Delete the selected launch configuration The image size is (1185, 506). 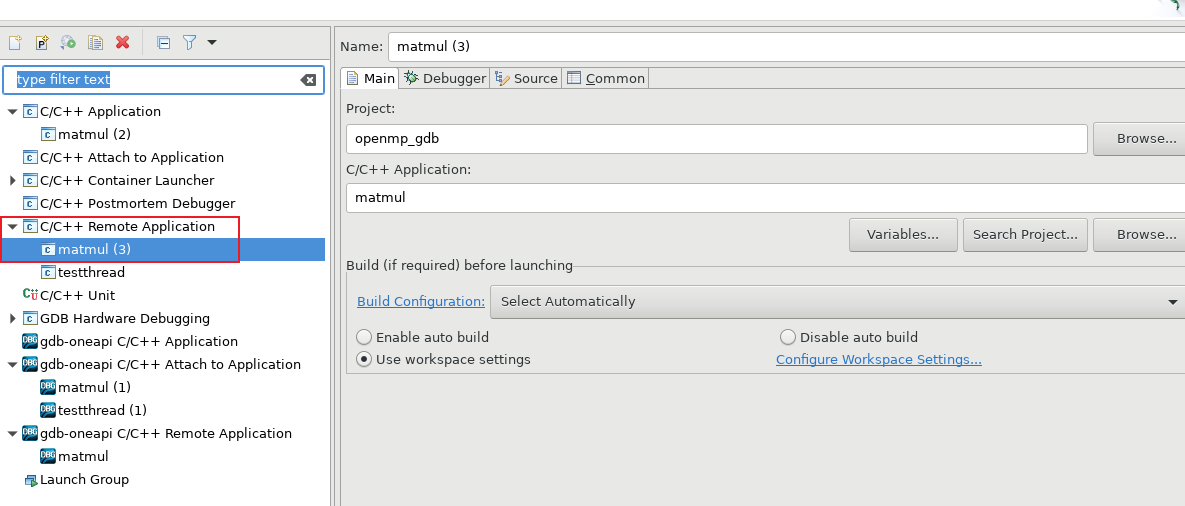click(x=122, y=42)
